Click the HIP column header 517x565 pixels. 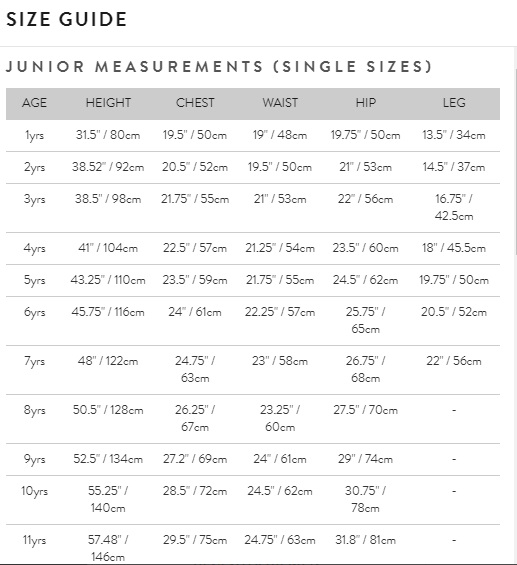click(366, 103)
